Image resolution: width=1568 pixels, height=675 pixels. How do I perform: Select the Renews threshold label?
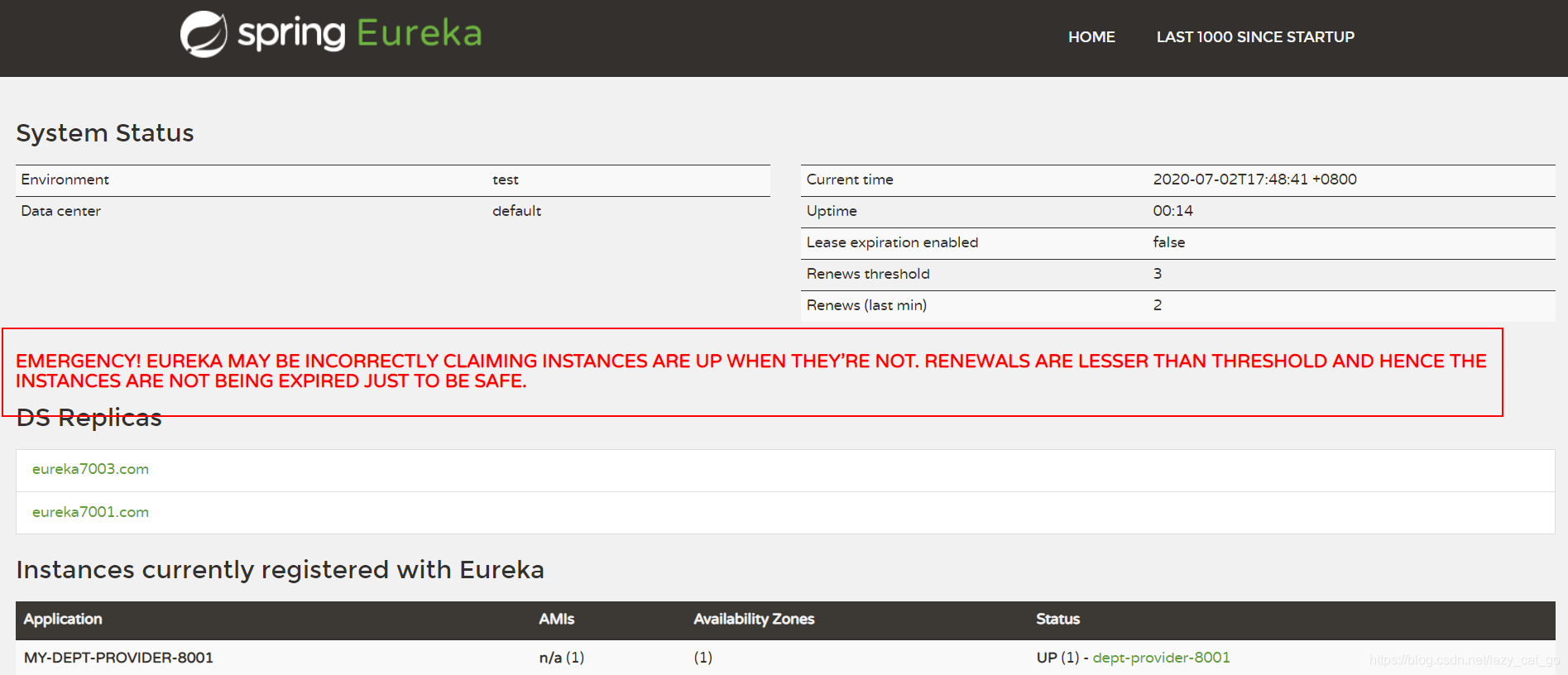(x=868, y=274)
